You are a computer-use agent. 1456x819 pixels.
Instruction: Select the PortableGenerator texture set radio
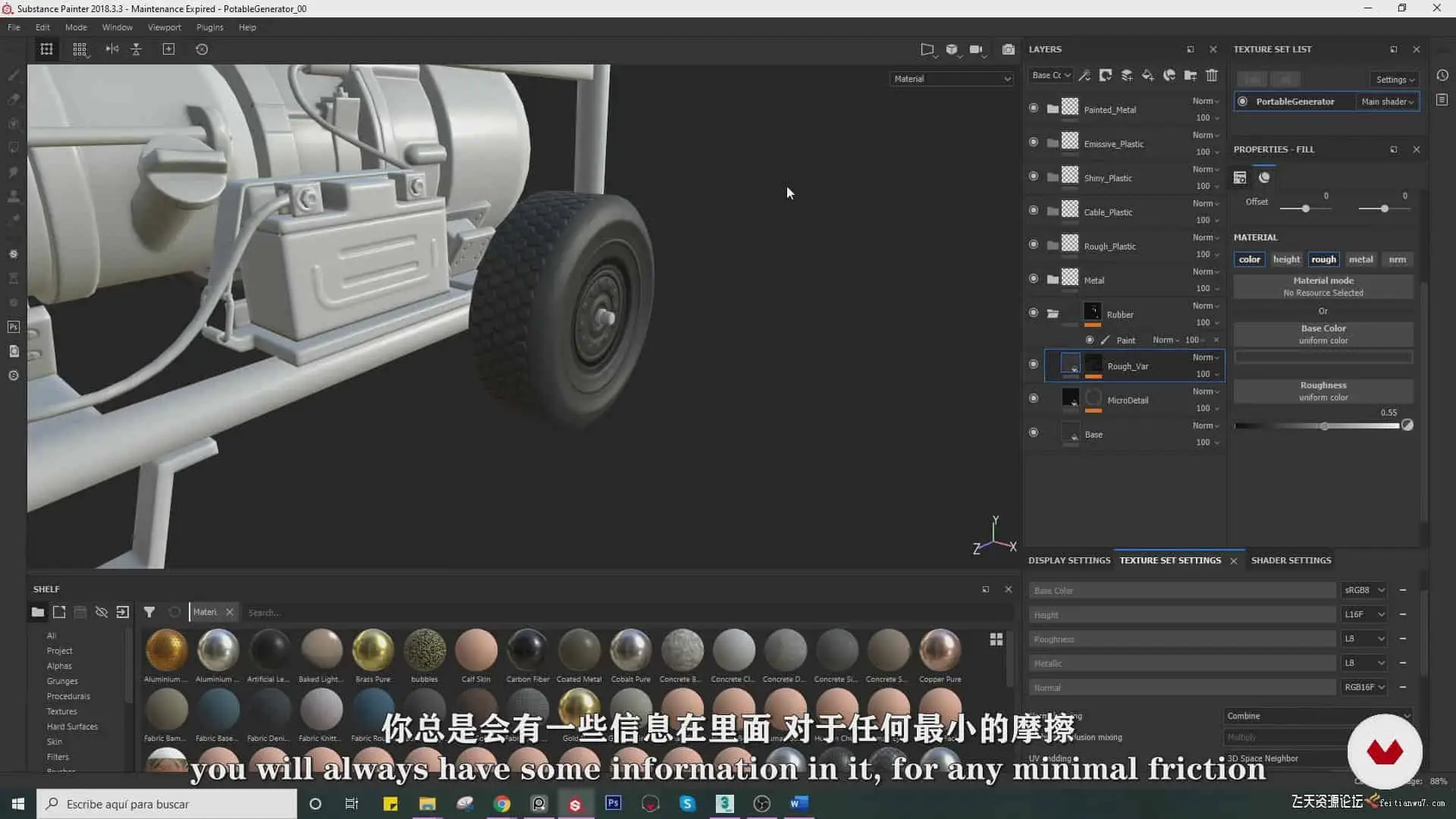pyautogui.click(x=1242, y=102)
